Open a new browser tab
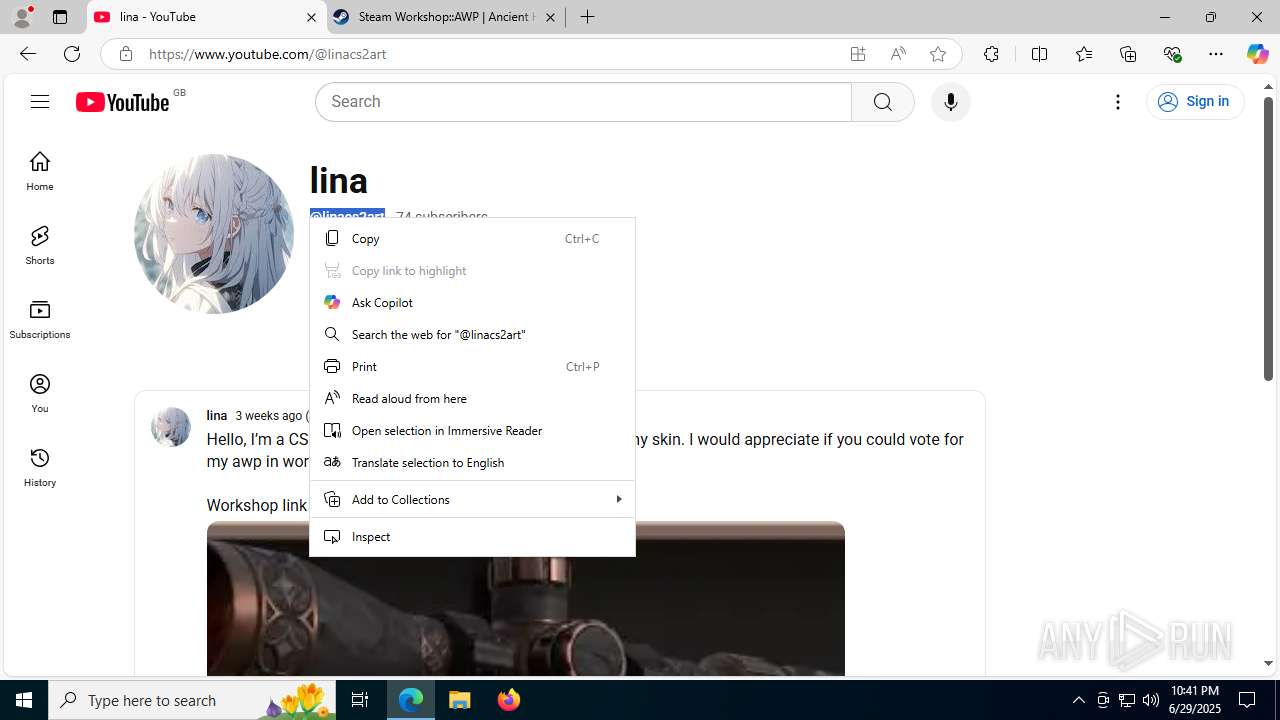The height and width of the screenshot is (720, 1280). coord(588,17)
